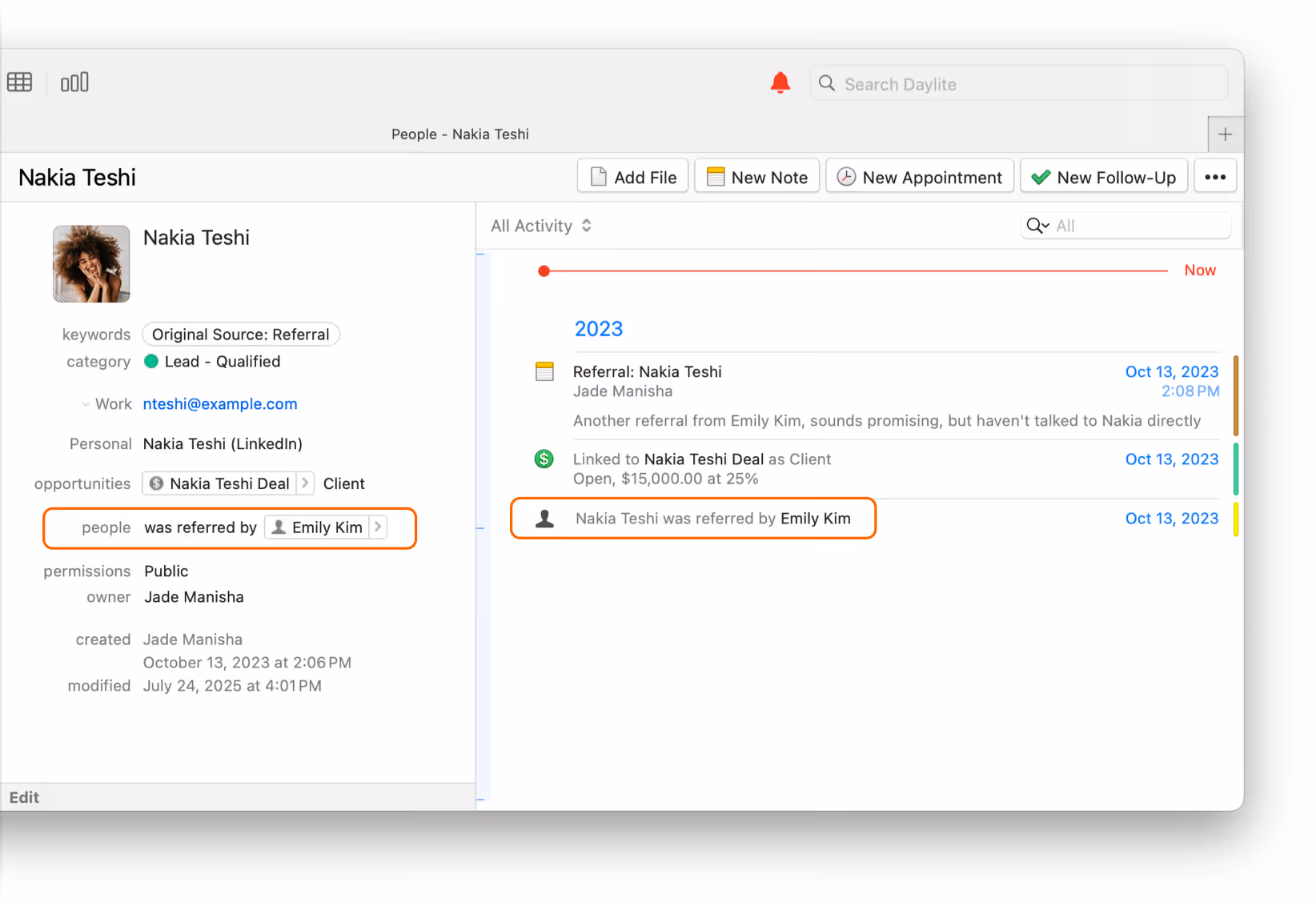Image resolution: width=1316 pixels, height=906 pixels.
Task: Click the owner Jade Manisha value
Action: (194, 597)
